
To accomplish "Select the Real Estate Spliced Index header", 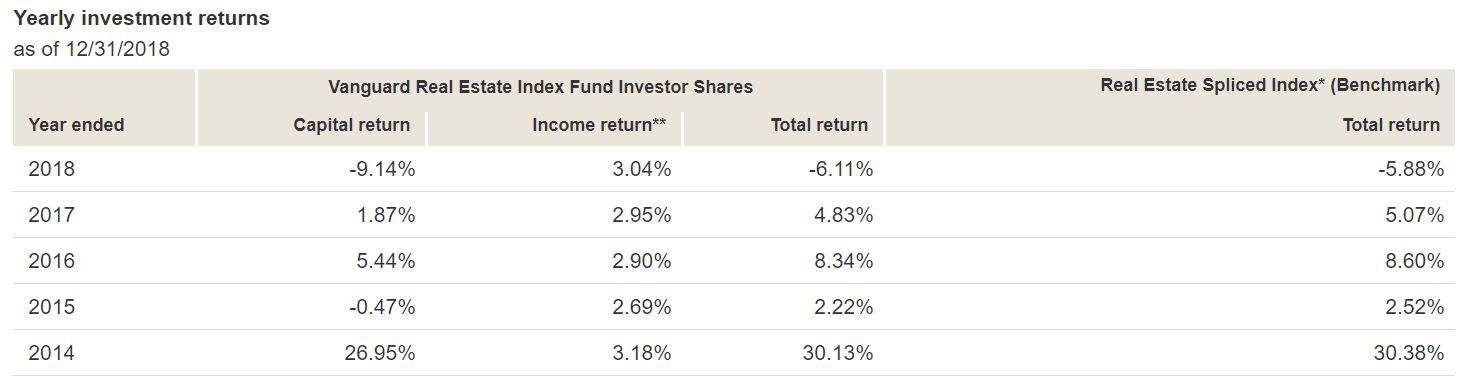I will click(1270, 86).
